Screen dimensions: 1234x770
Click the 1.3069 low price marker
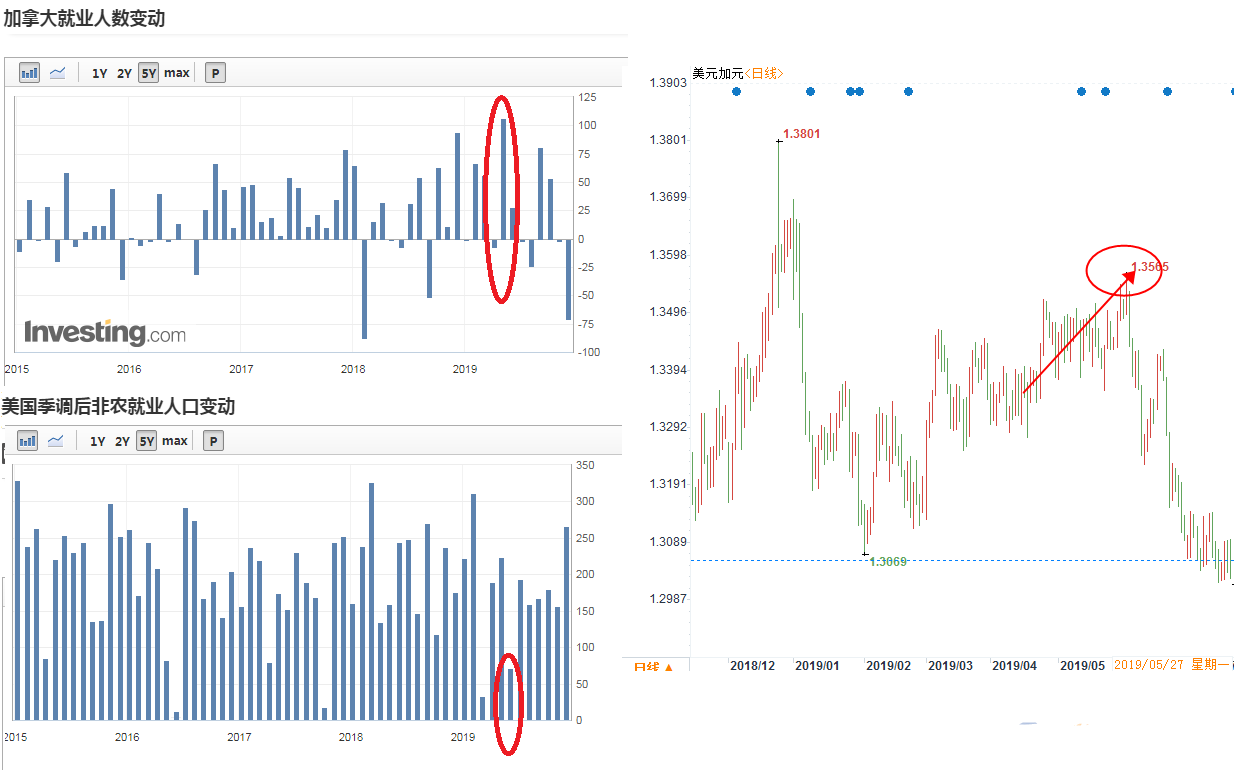[x=887, y=561]
